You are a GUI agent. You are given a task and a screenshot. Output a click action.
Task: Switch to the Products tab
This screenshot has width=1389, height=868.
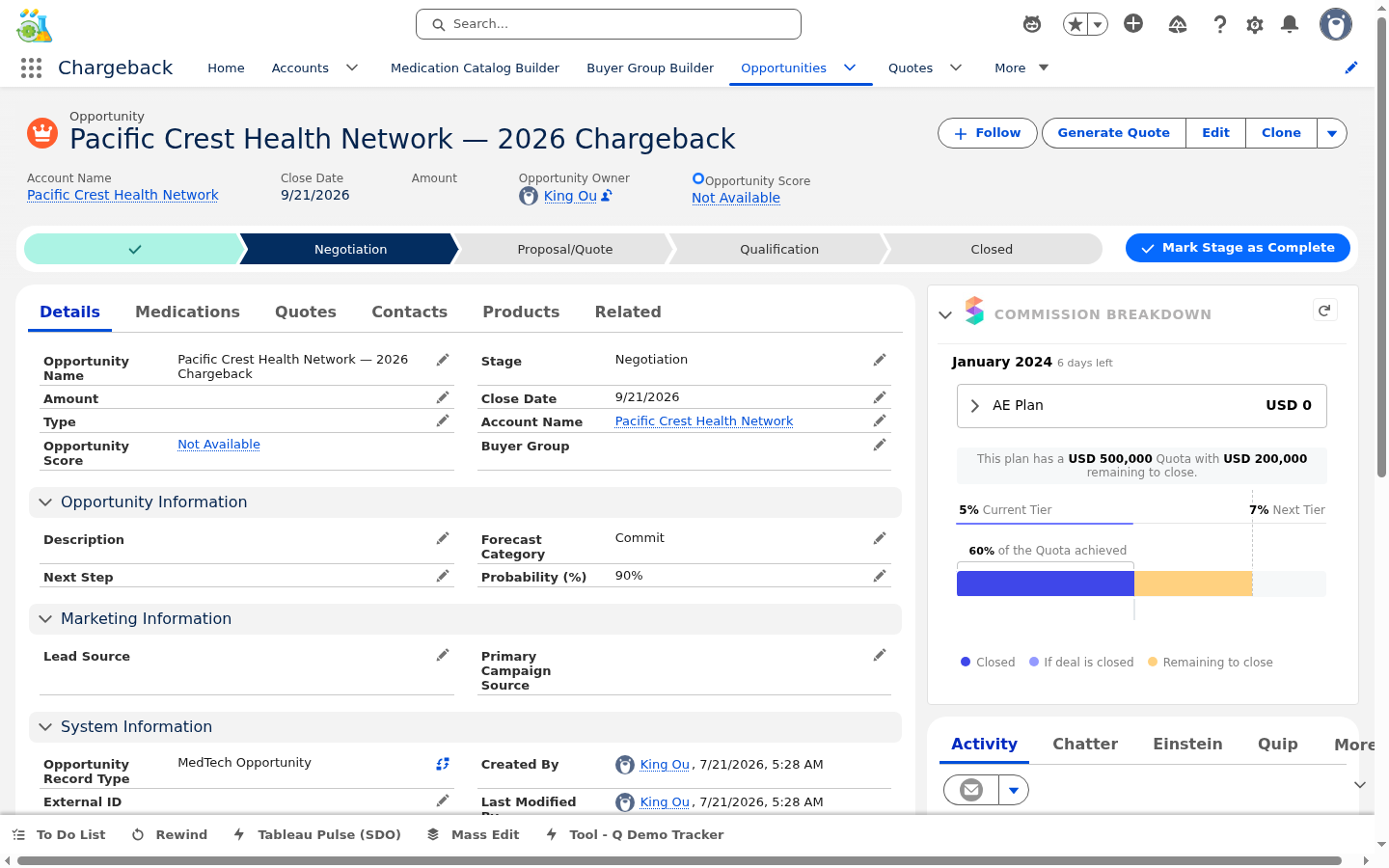coord(521,312)
